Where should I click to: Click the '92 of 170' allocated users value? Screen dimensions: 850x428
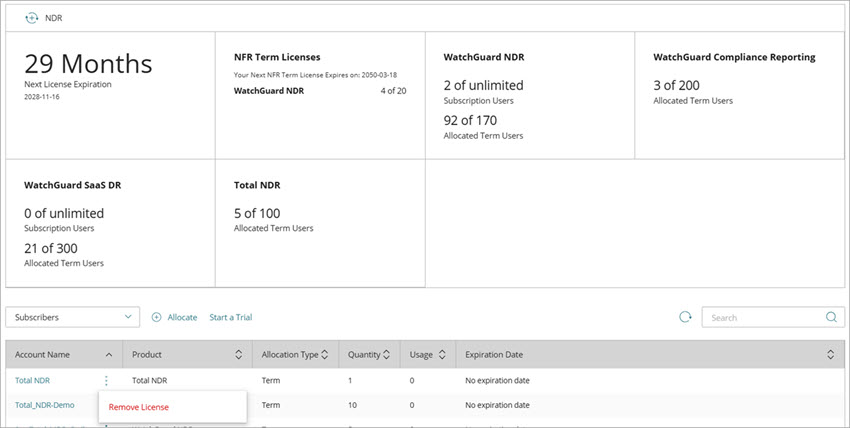470,120
